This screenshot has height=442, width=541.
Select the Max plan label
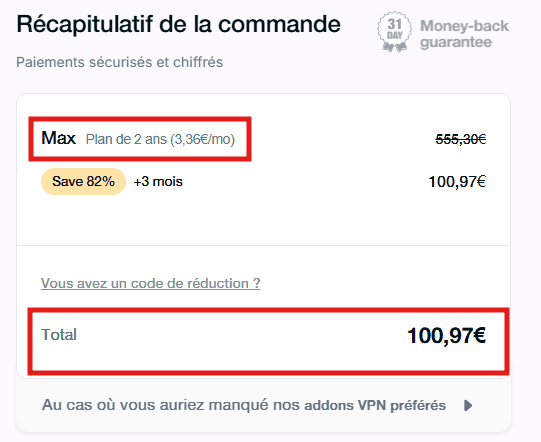pyautogui.click(x=58, y=138)
